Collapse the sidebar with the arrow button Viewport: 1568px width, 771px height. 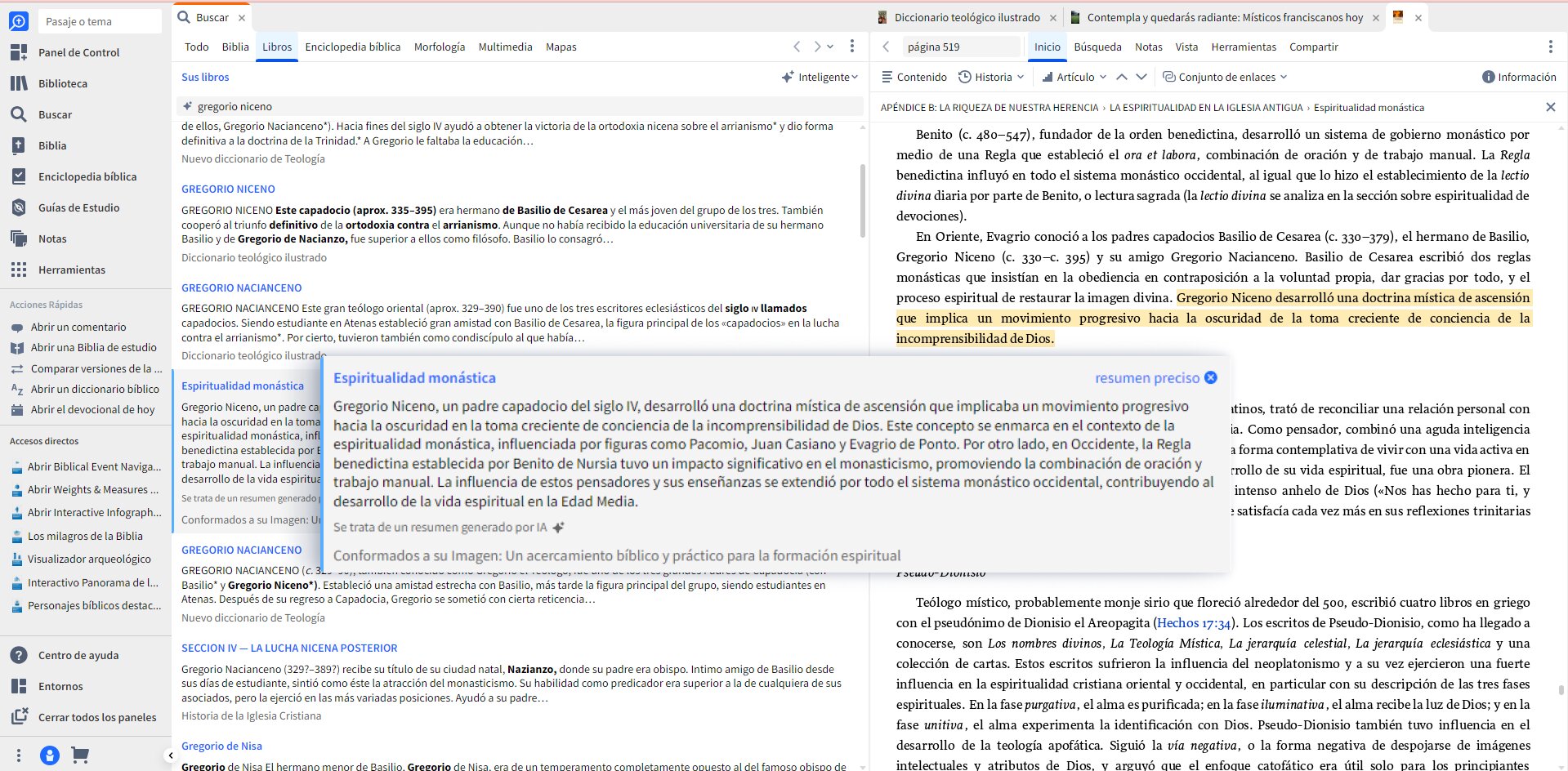tap(170, 755)
